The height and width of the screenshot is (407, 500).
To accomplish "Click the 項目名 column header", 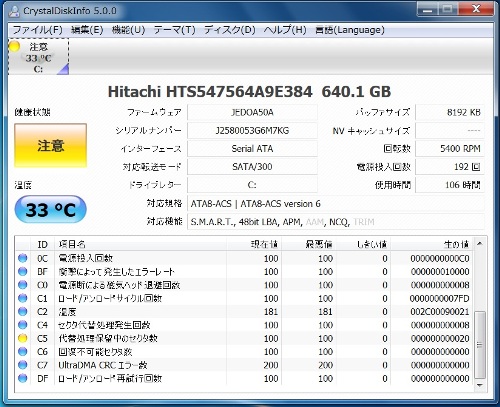I will (x=141, y=244).
